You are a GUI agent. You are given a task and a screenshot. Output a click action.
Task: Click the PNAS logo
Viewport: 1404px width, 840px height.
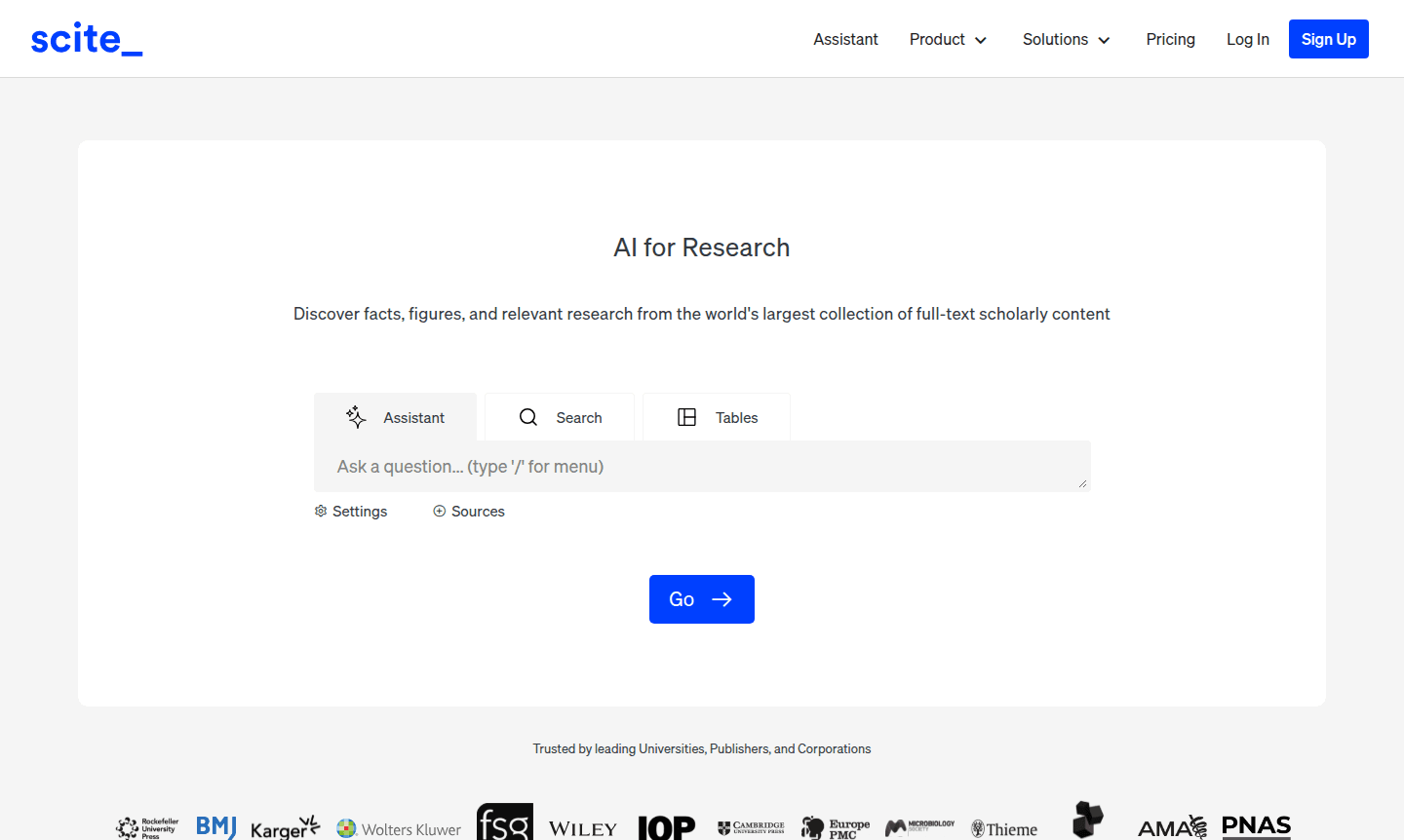click(1256, 826)
